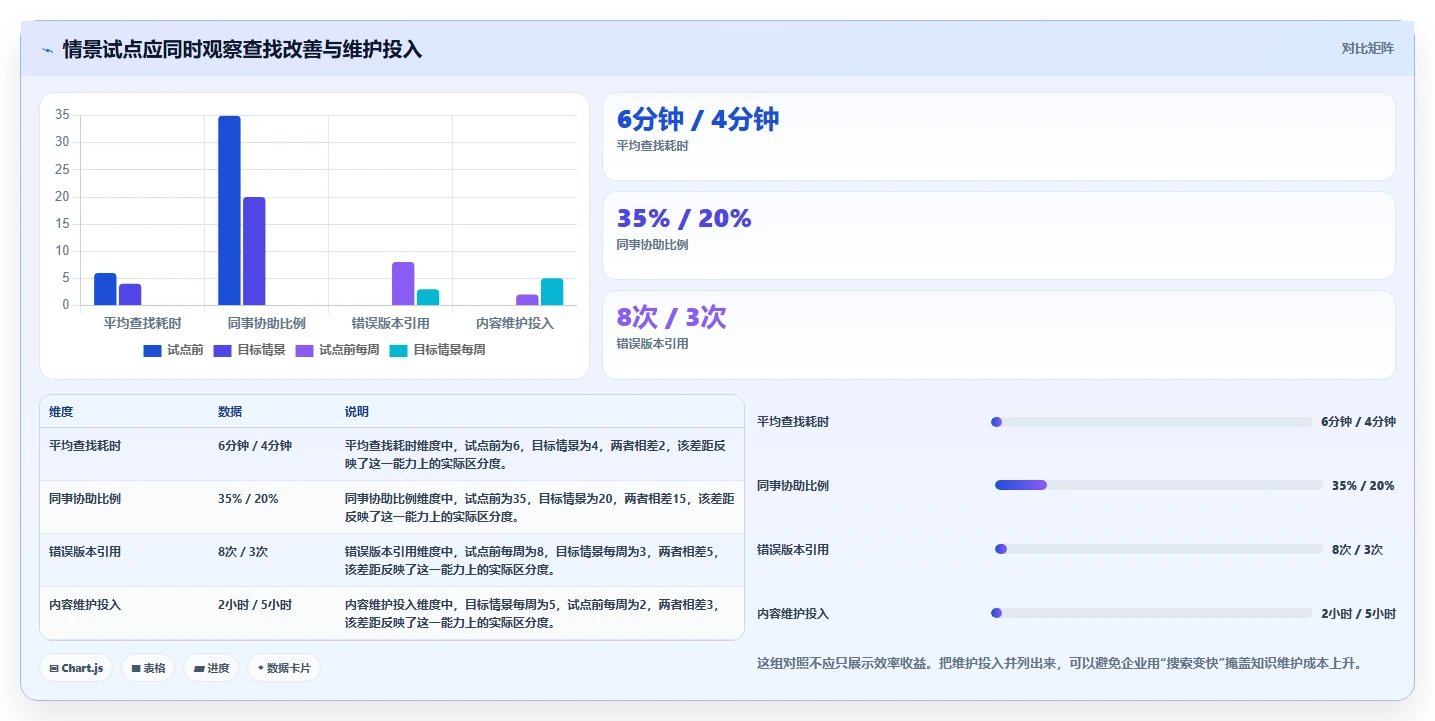Click the 内容维护投入 x-axis label in chart

514,323
